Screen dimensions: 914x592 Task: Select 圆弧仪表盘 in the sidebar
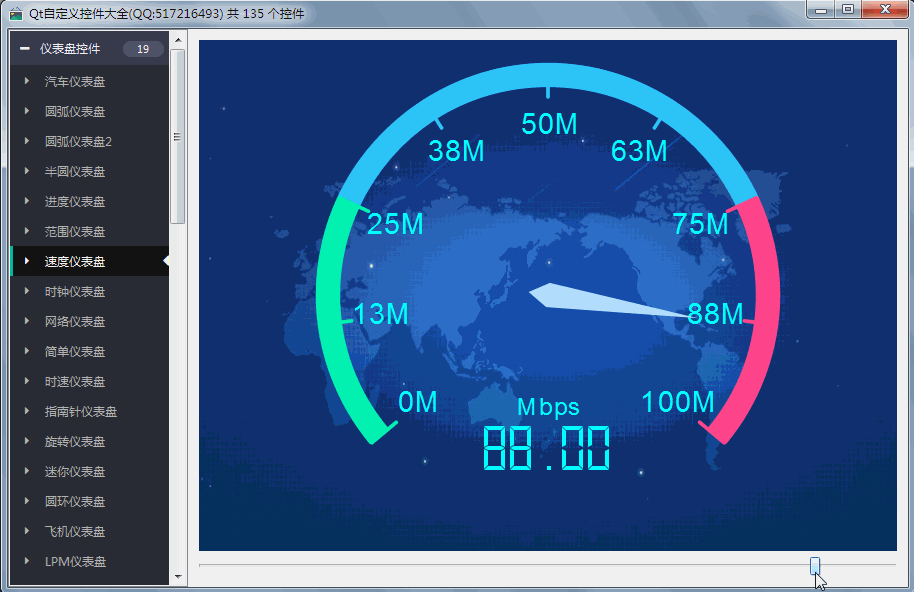(x=75, y=111)
